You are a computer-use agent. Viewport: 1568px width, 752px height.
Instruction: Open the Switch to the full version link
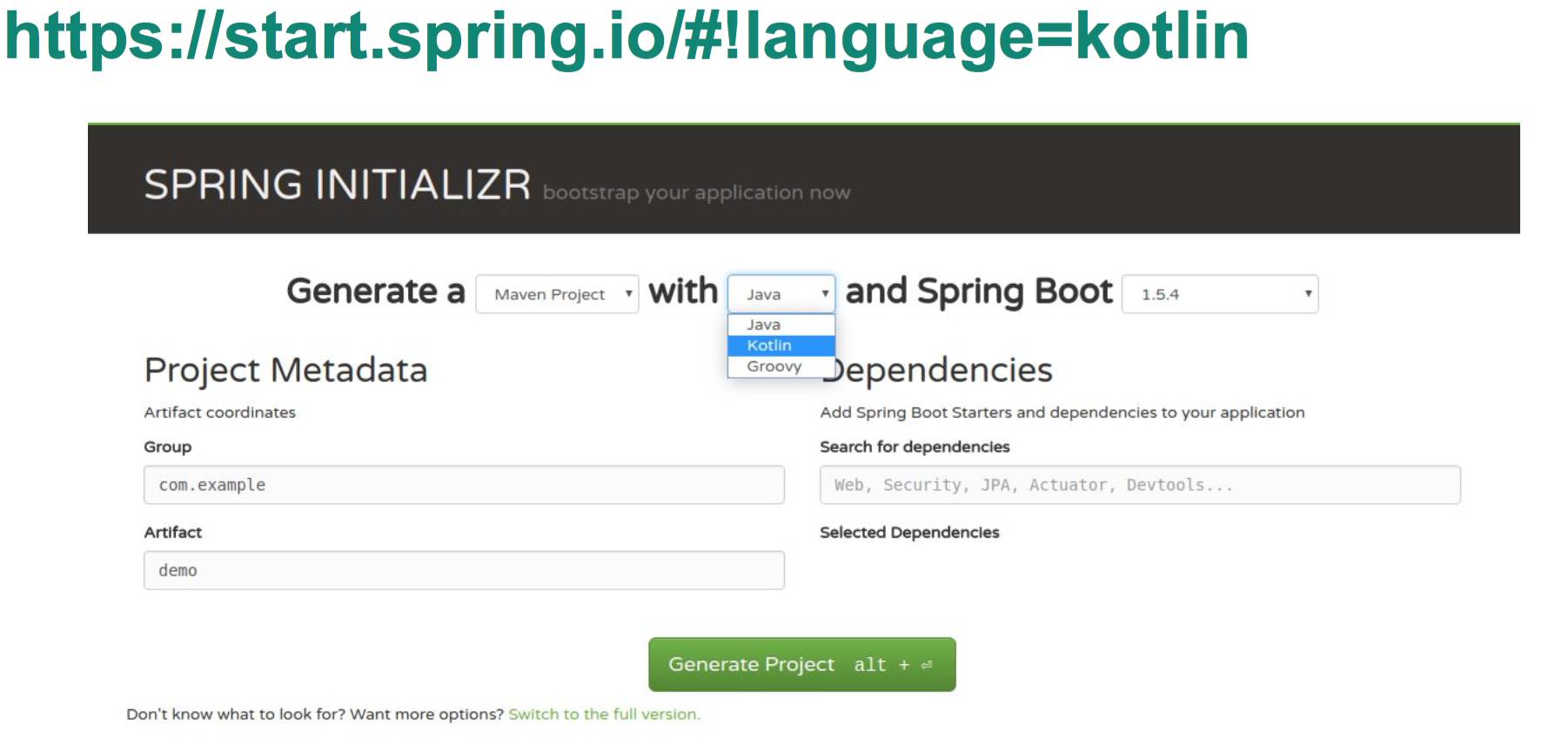604,715
